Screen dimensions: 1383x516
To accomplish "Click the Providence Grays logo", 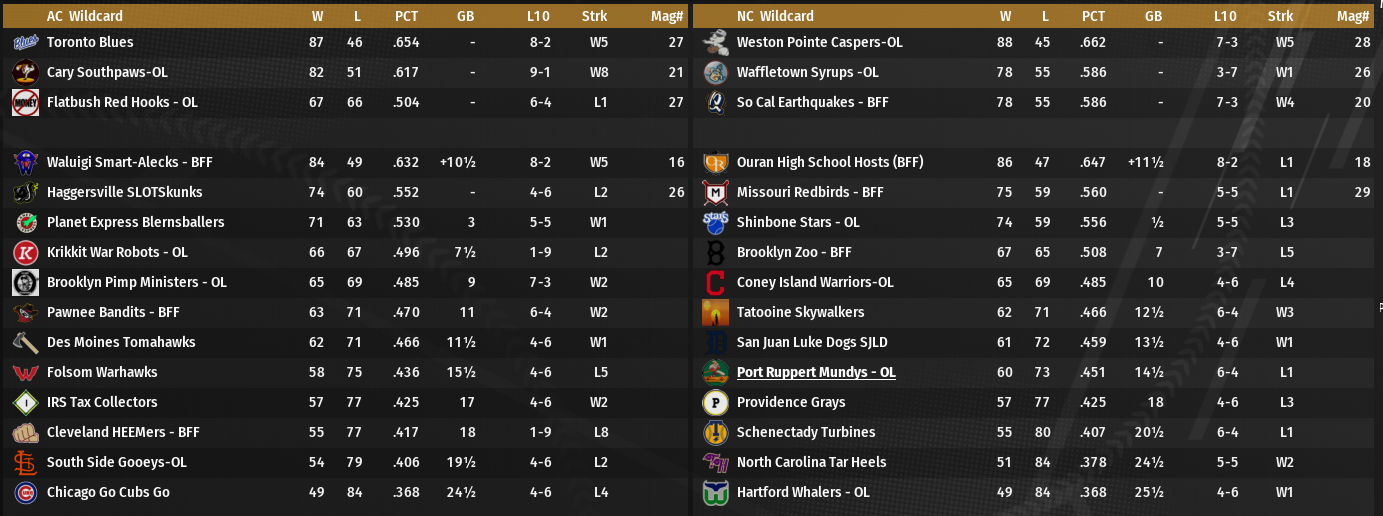I will coord(715,402).
